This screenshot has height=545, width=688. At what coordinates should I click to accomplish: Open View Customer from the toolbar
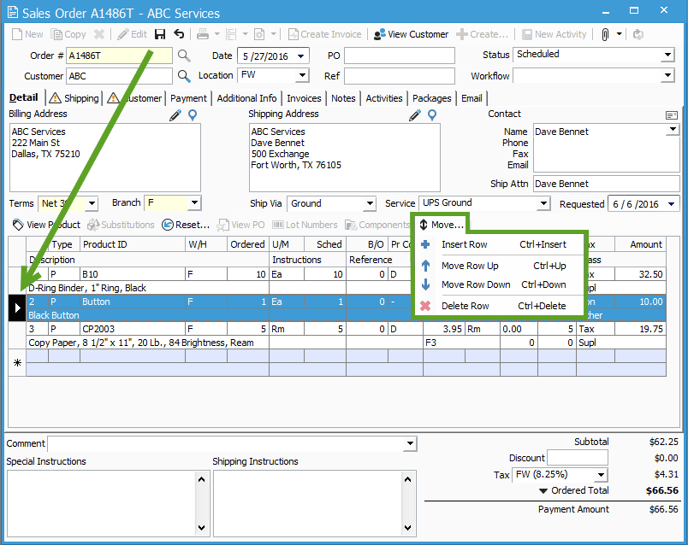(411, 34)
